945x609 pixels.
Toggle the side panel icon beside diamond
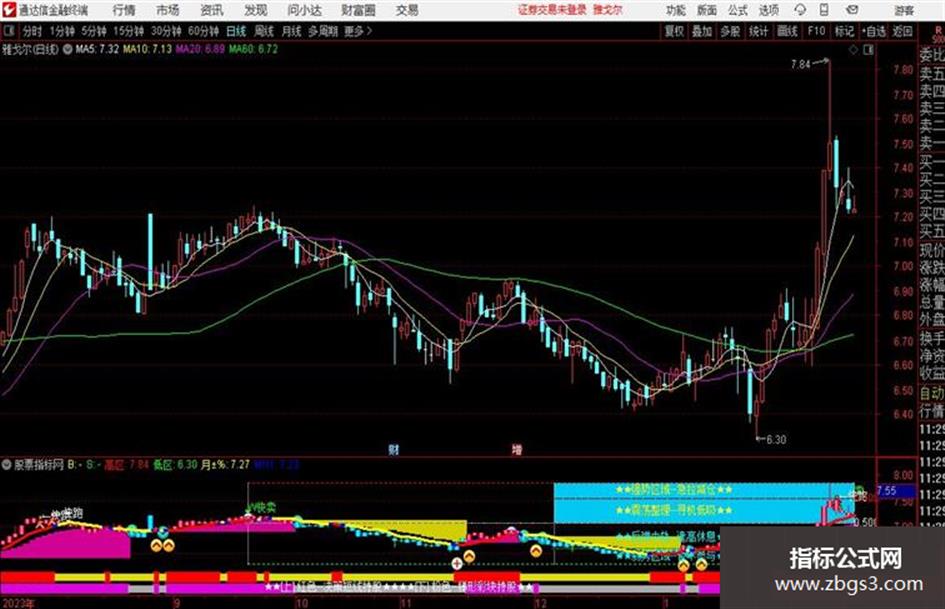pyautogui.click(x=868, y=50)
